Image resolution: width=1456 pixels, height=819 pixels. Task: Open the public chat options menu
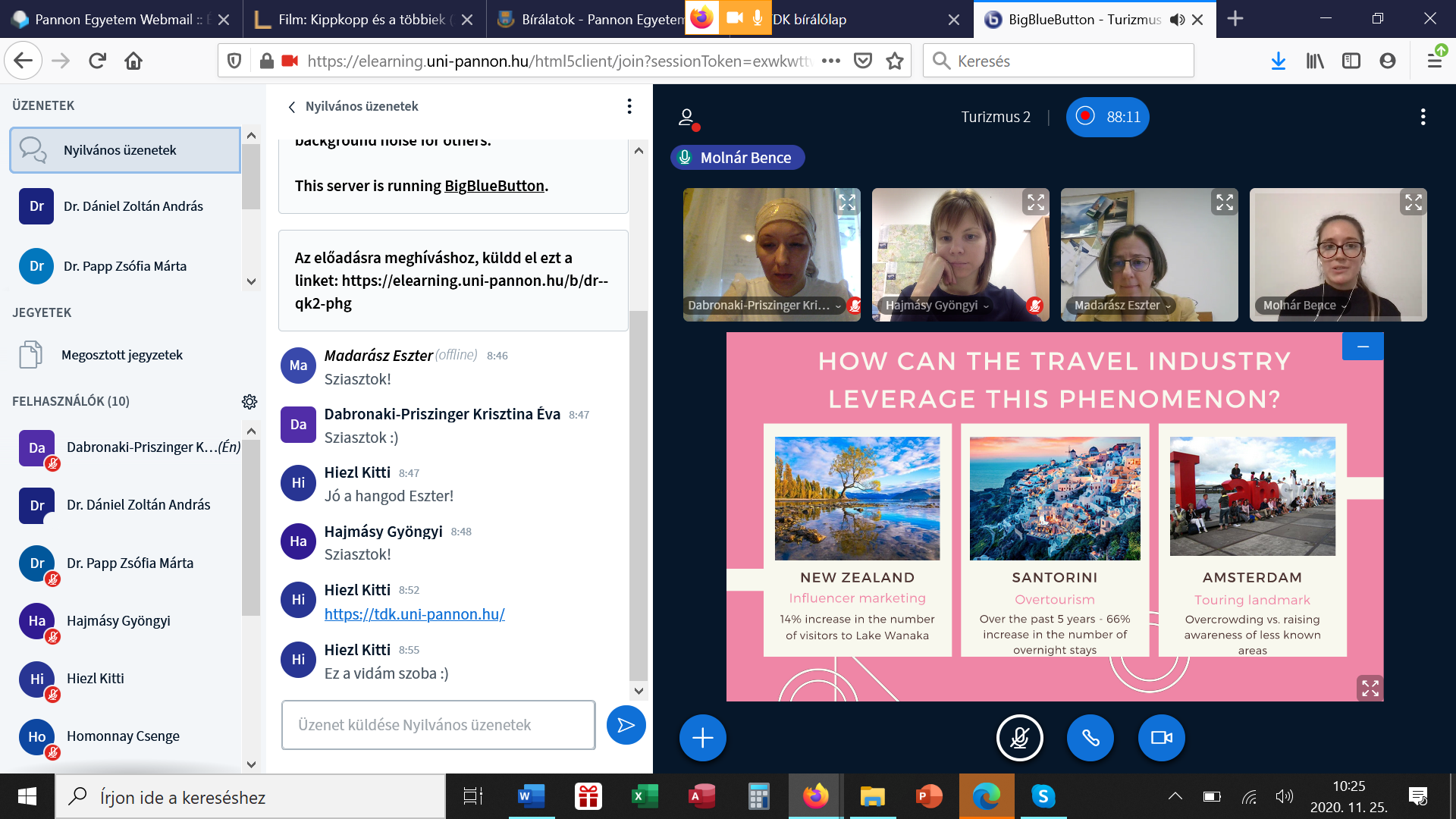629,106
